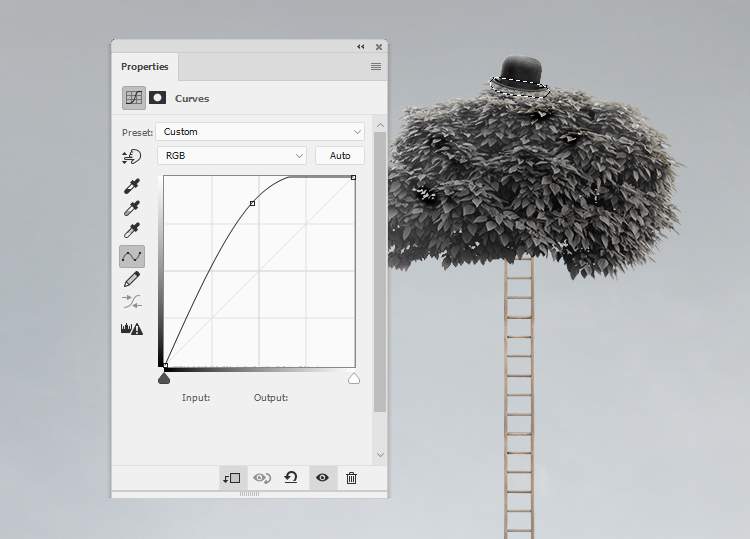This screenshot has height=539, width=750.
Task: Select the Properties tab
Action: coord(144,66)
